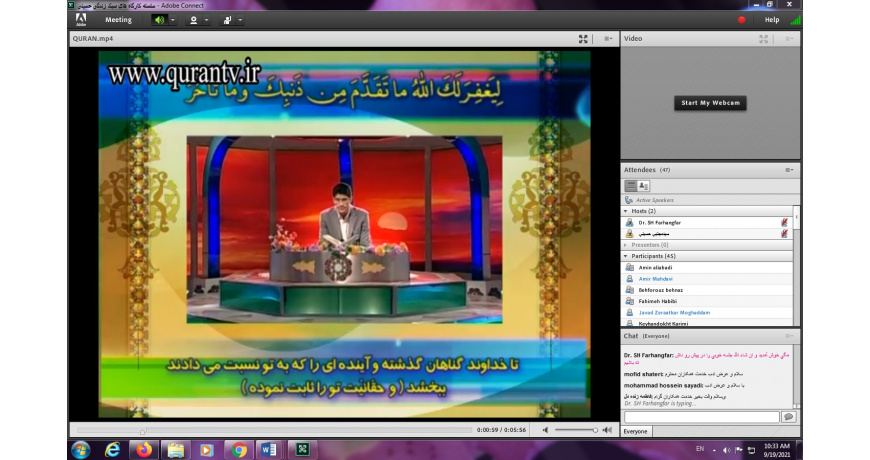Click the green connection status bars icon
This screenshot has height=460, width=870.
pyautogui.click(x=795, y=21)
